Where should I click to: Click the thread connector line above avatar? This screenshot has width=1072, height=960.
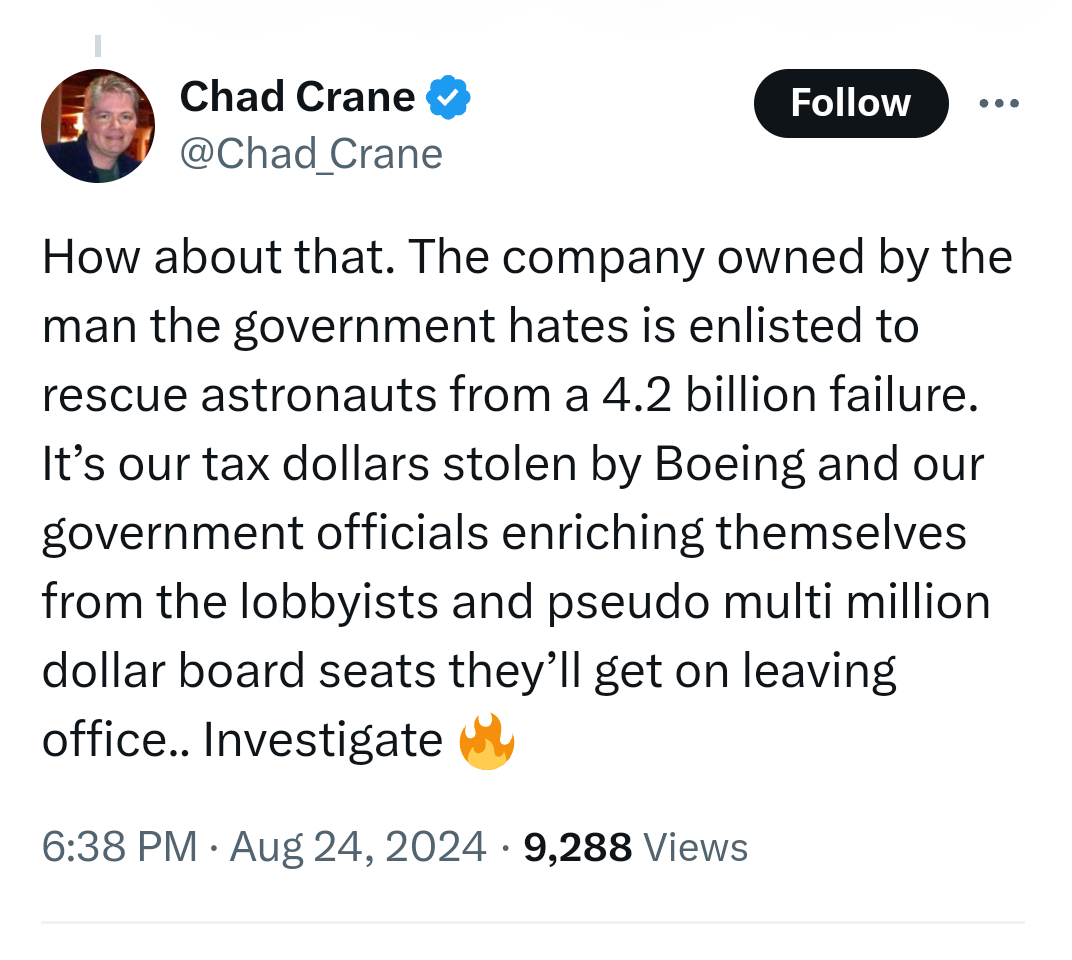click(x=98, y=46)
